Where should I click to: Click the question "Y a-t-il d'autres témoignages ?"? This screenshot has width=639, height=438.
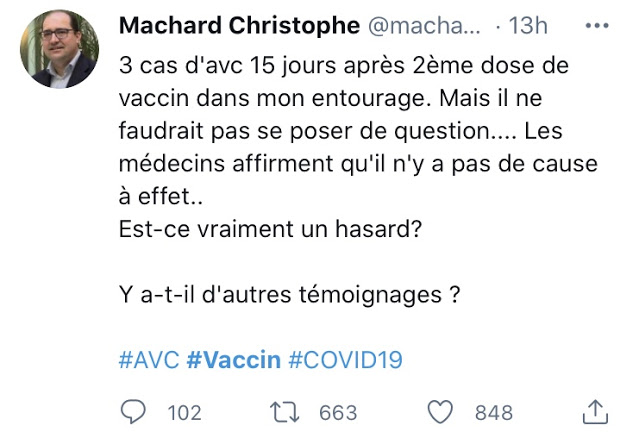[x=290, y=295]
